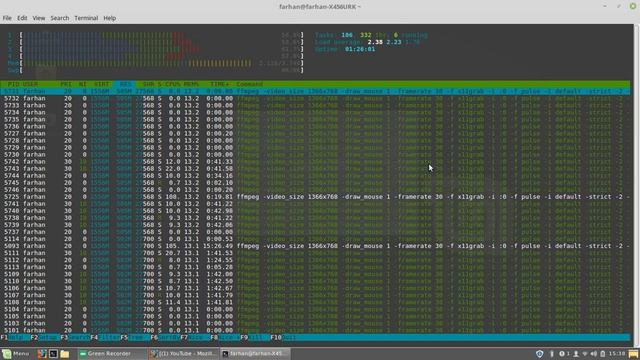
Task: Open Files from the panel launcher
Action: (x=64, y=353)
